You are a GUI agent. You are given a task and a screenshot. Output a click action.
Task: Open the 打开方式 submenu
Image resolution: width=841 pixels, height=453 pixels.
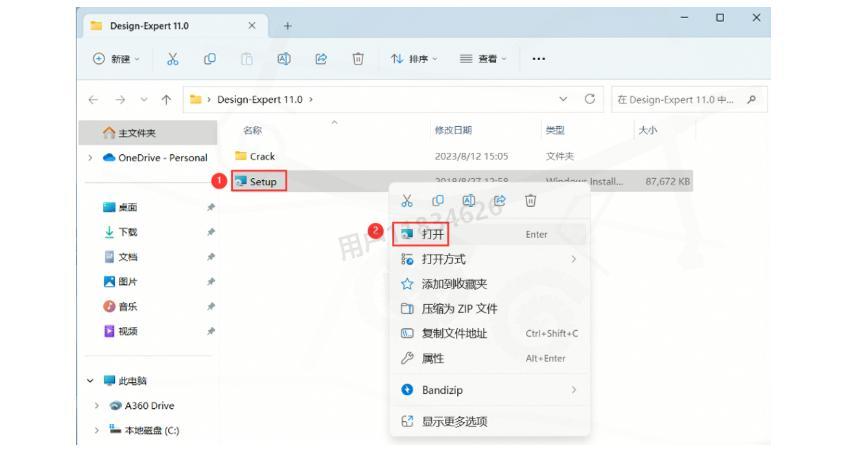point(489,259)
